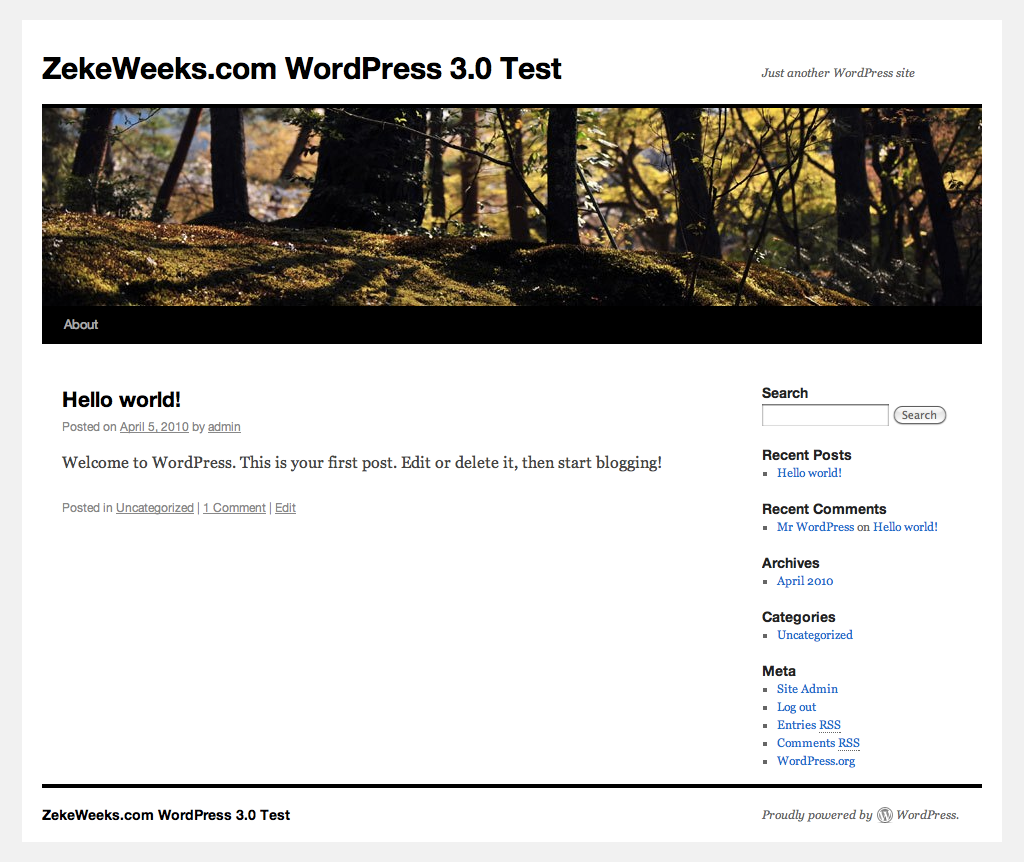
Task: Open the 'Hello world!' post title
Action: coord(121,400)
